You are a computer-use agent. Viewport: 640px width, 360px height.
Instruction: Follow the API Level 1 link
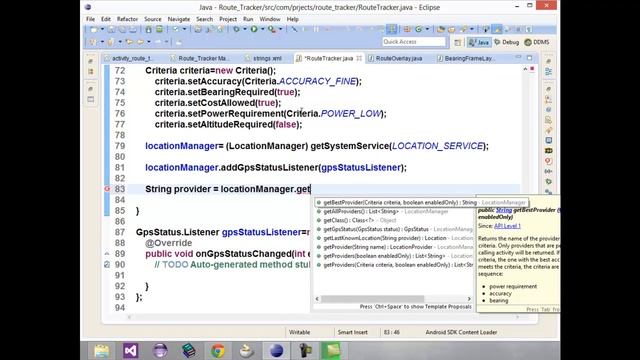507,226
